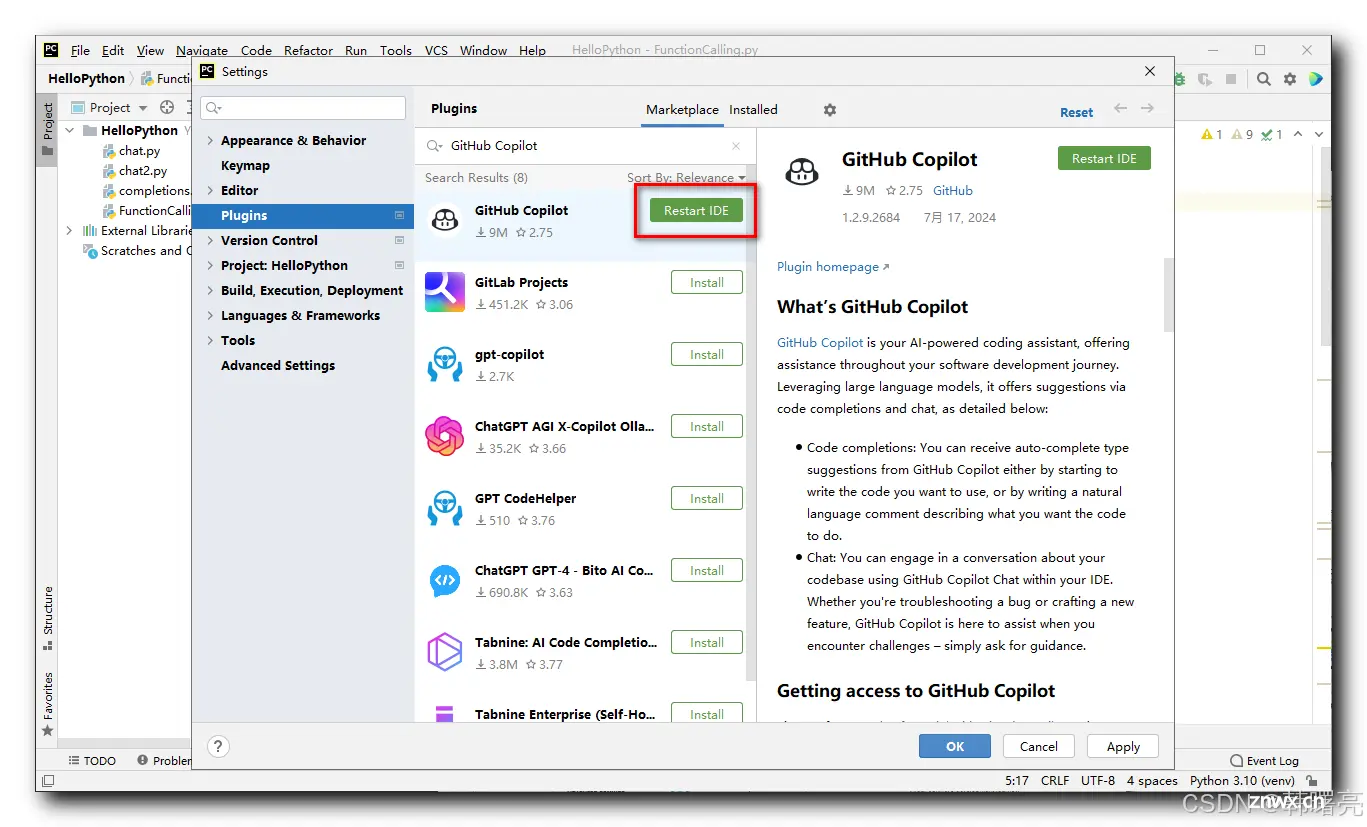The image size is (1367, 827).
Task: Click the tool windows toggle in status bar
Action: tap(47, 781)
